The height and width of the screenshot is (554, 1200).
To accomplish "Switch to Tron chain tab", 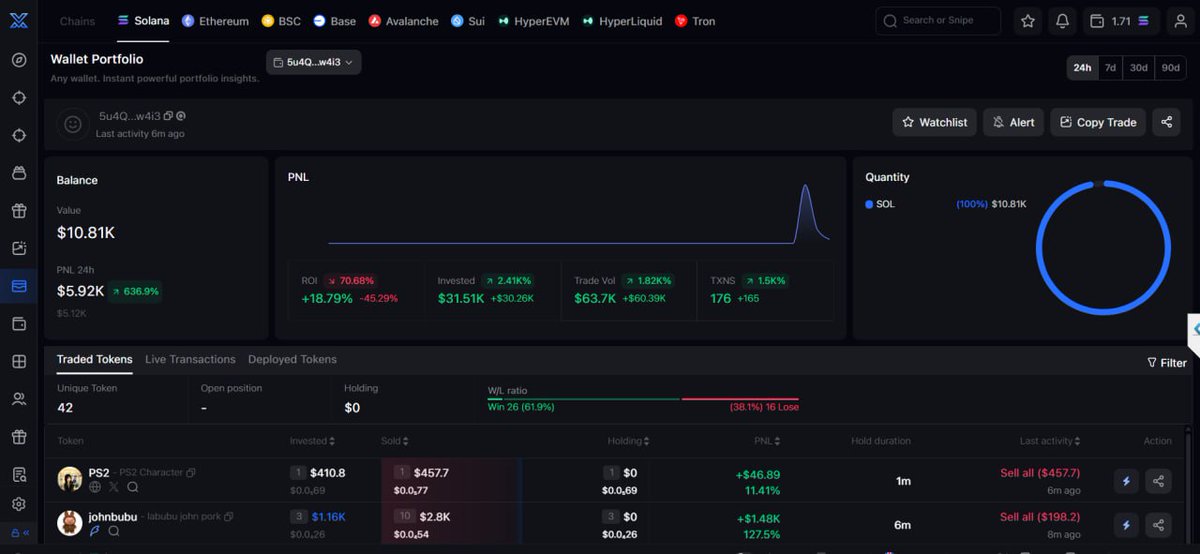I will tap(695, 21).
